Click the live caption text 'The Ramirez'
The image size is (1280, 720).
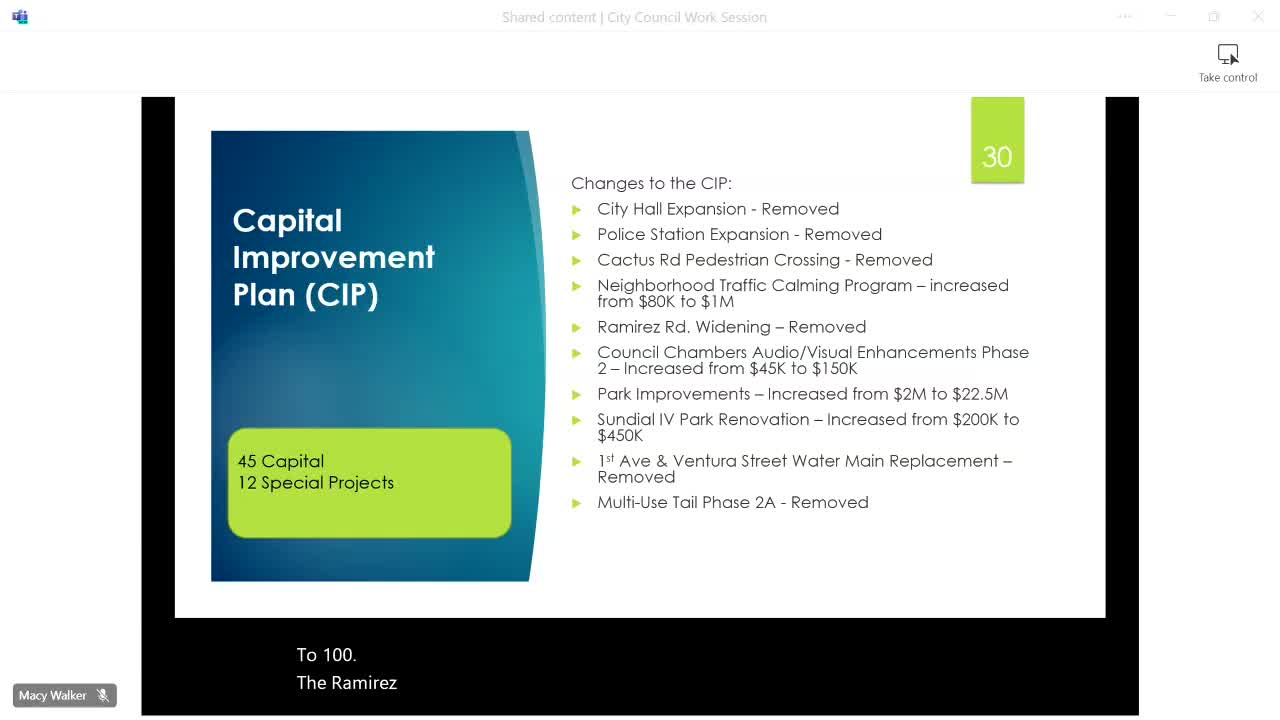347,683
